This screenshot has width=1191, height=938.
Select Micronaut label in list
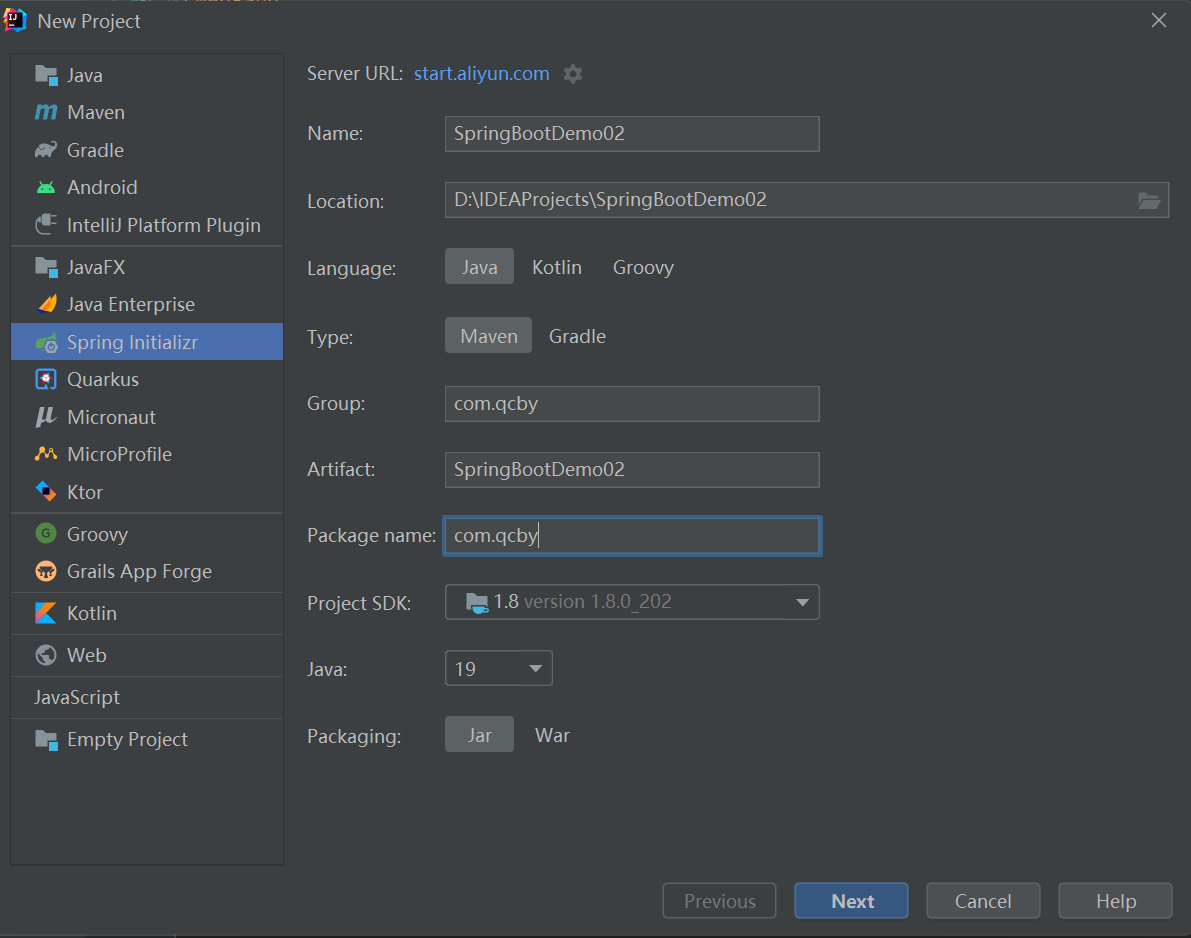click(112, 417)
